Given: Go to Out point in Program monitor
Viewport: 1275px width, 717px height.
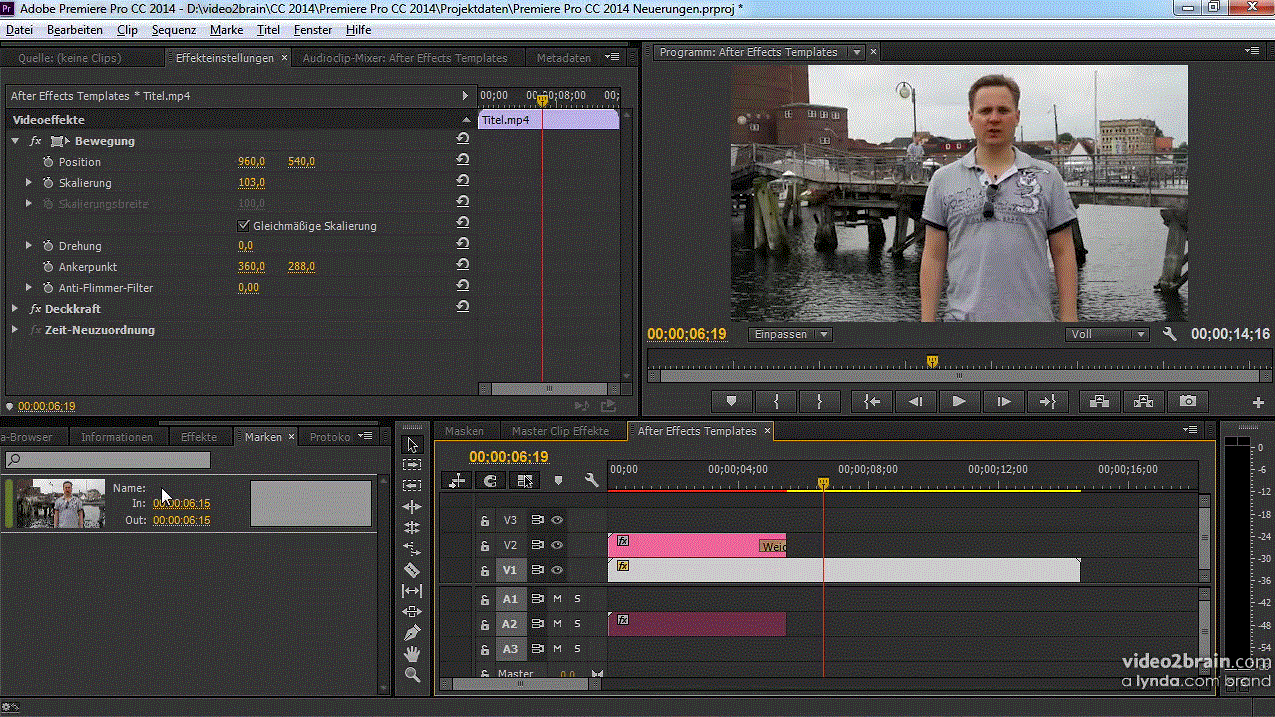Looking at the screenshot, I should coord(1047,401).
